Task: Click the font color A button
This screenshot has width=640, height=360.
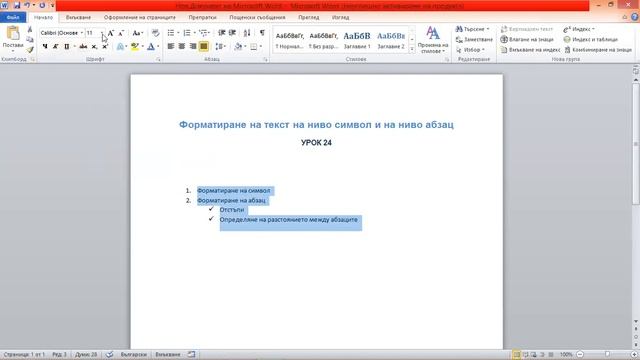Action: (x=151, y=47)
